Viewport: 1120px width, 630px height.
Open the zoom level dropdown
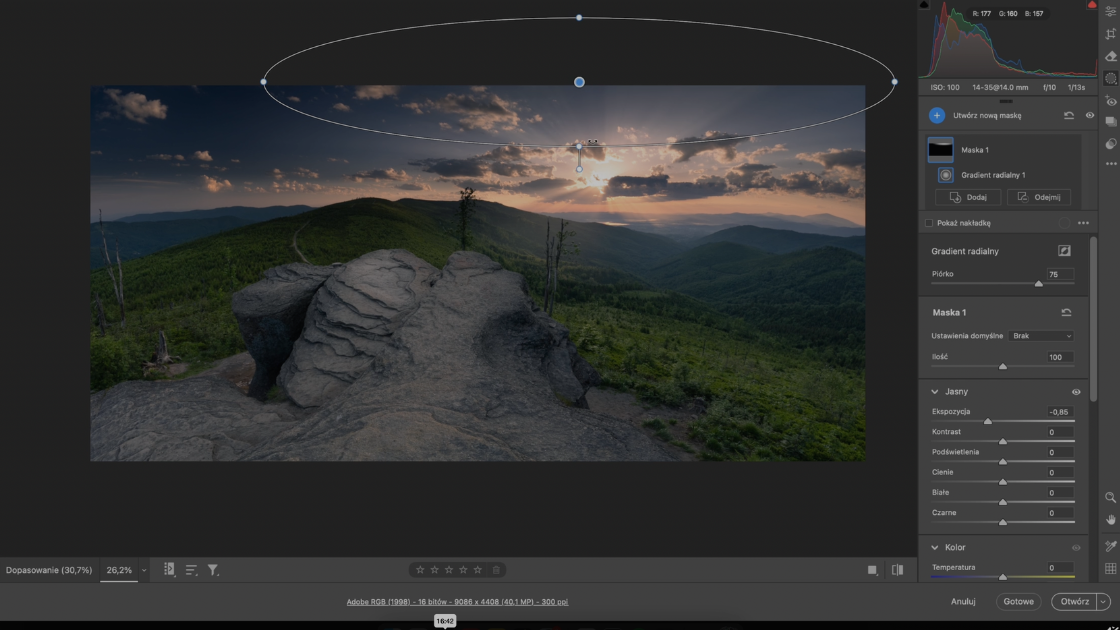[x=143, y=570]
